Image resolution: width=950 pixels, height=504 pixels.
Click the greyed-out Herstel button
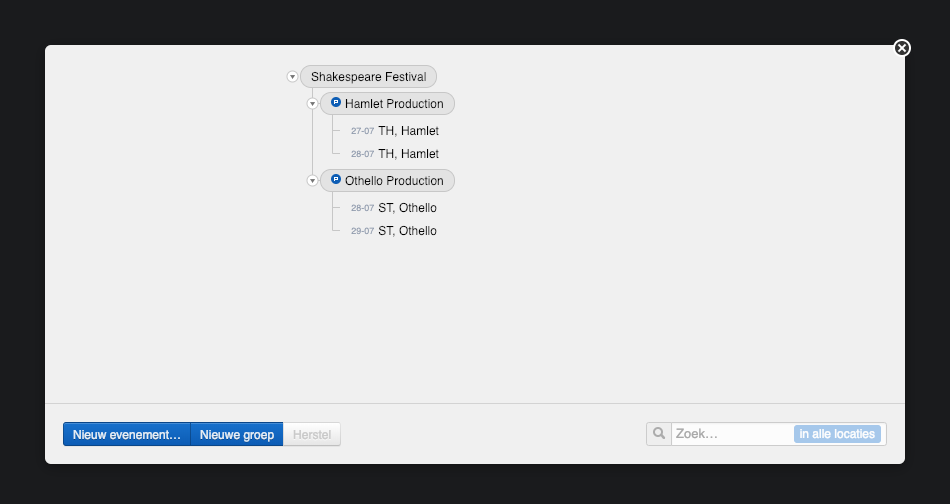point(312,435)
